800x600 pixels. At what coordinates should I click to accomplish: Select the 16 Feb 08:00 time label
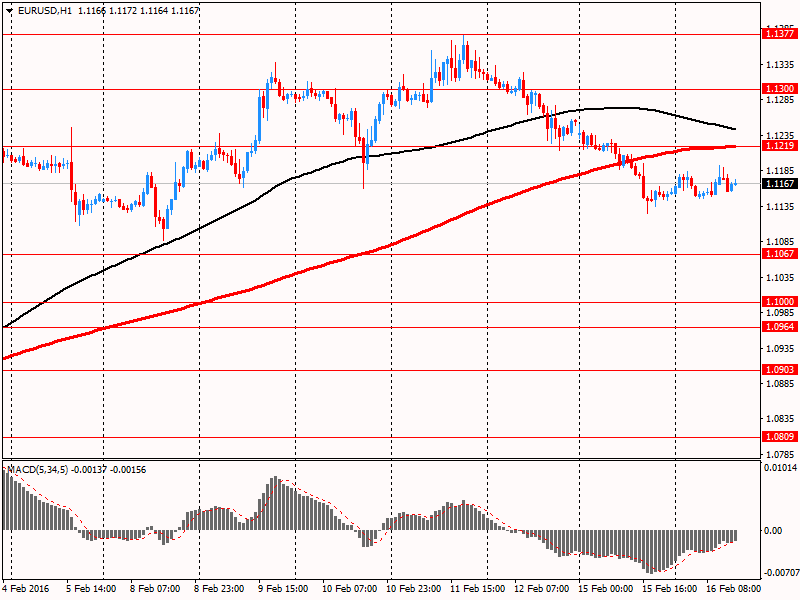tap(734, 588)
